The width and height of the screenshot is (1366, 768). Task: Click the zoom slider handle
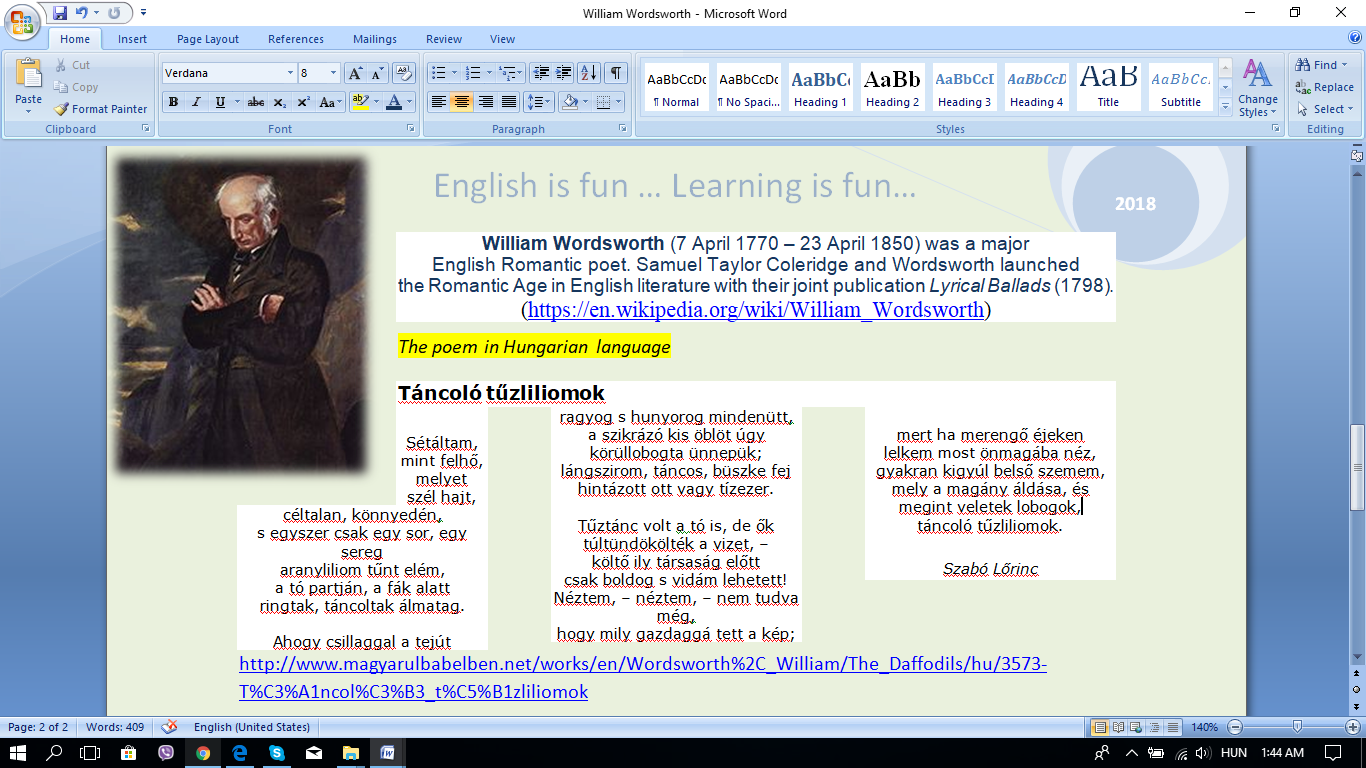[x=1297, y=727]
